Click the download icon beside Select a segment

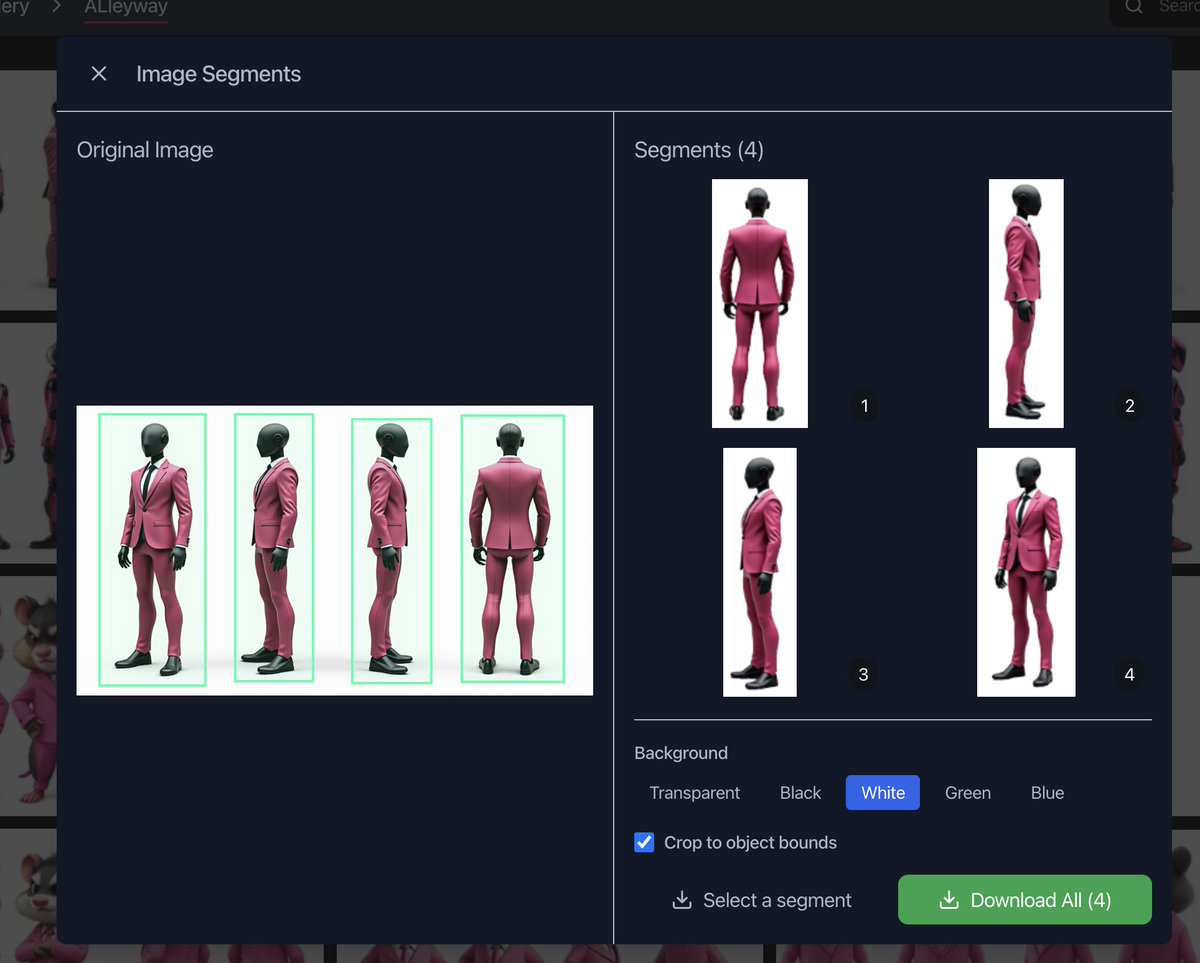682,900
